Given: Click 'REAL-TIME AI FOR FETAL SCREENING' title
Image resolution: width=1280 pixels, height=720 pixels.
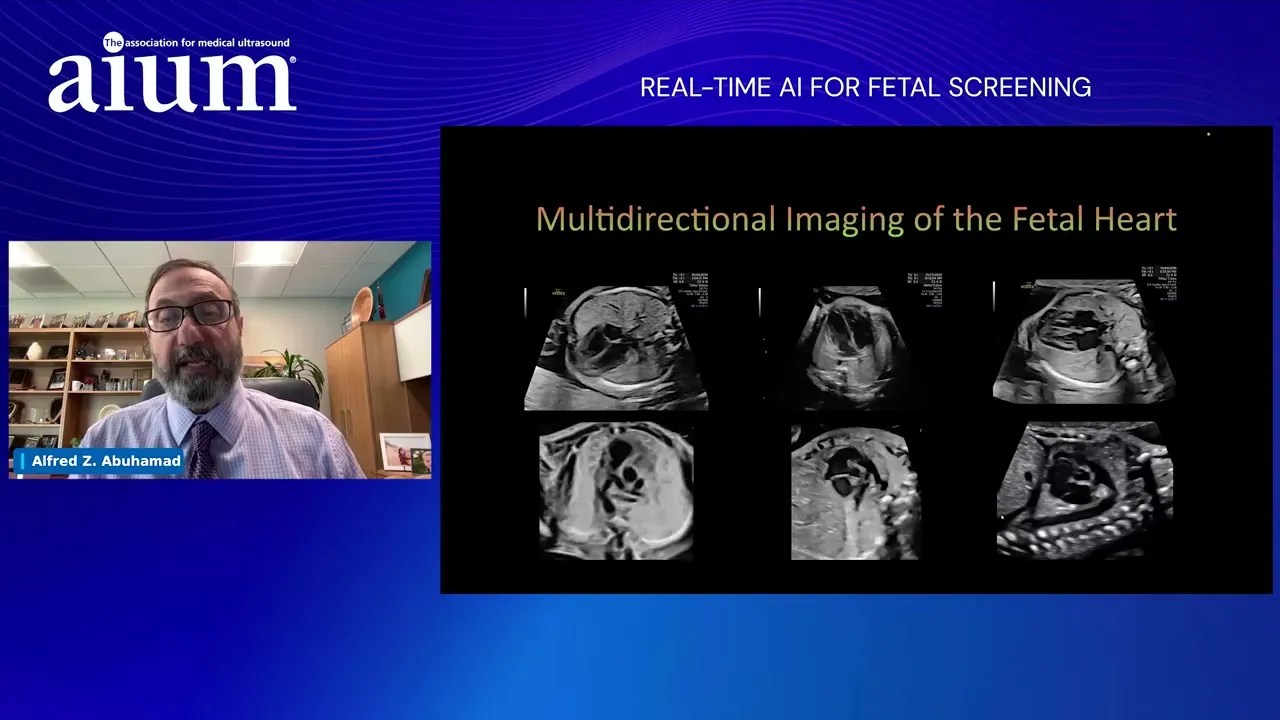Looking at the screenshot, I should pos(865,87).
